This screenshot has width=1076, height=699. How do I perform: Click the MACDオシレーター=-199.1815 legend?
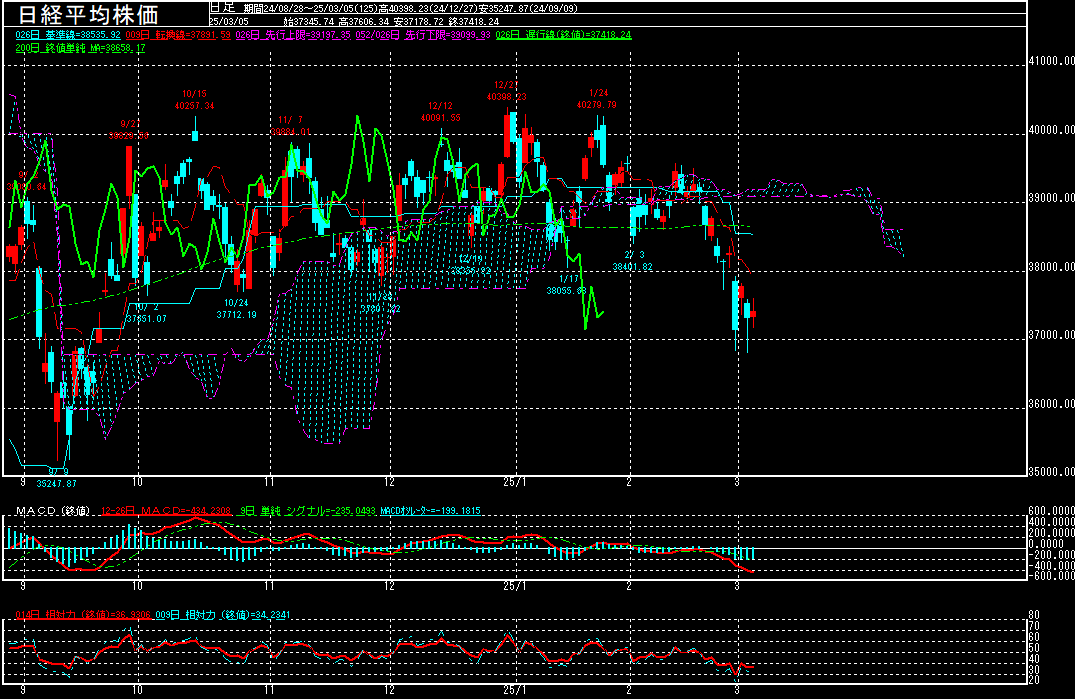(430, 510)
